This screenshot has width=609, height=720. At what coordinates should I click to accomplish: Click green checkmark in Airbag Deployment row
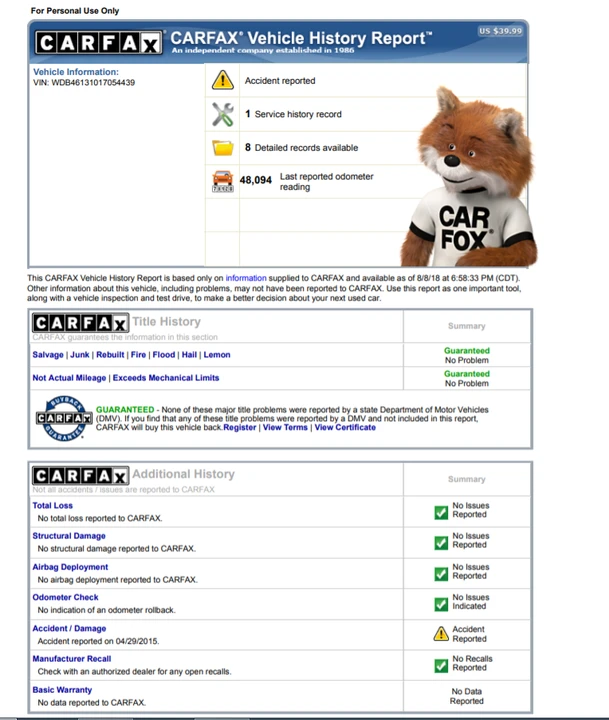[x=441, y=574]
